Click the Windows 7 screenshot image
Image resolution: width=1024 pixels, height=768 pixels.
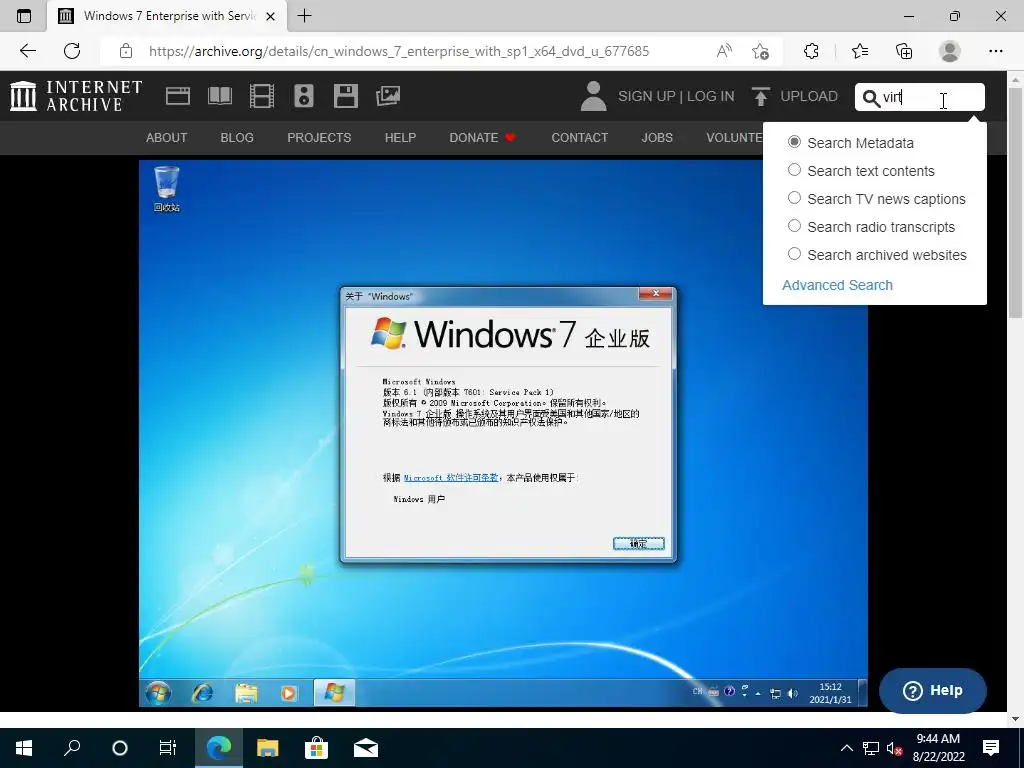(x=503, y=433)
